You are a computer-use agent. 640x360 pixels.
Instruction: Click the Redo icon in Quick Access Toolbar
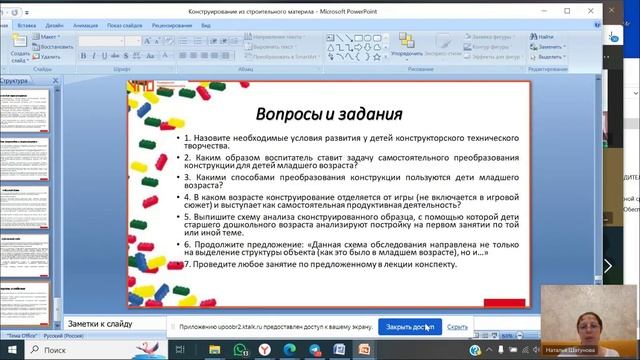pyautogui.click(x=14, y=12)
